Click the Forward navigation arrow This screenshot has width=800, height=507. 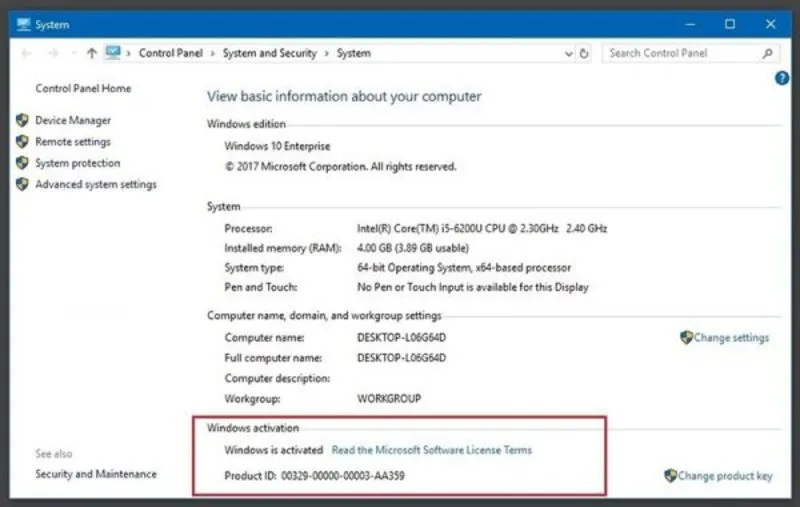(53, 53)
